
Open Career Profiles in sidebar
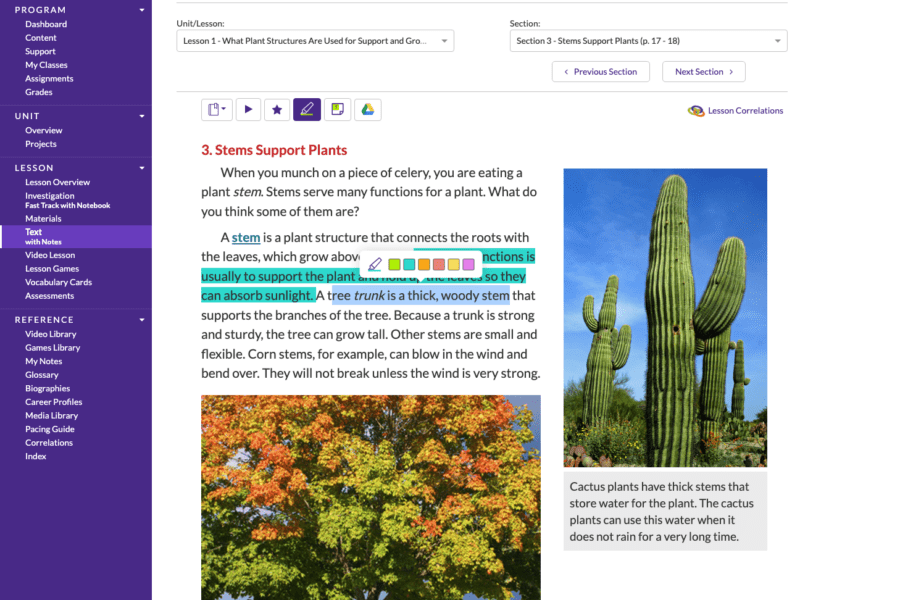pyautogui.click(x=53, y=402)
